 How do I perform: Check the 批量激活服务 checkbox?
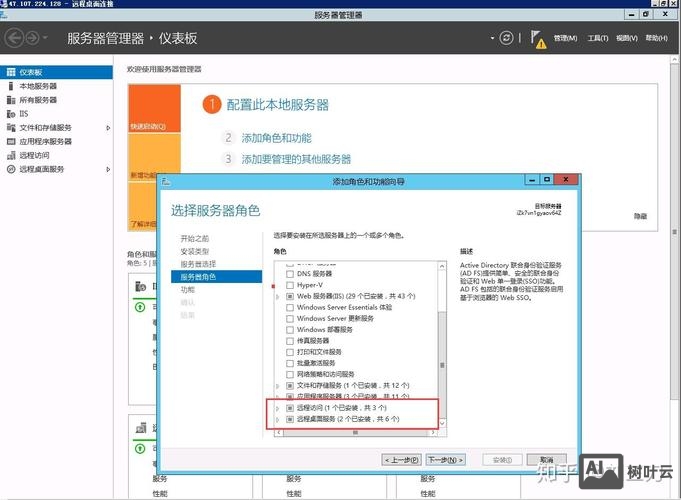[290, 363]
